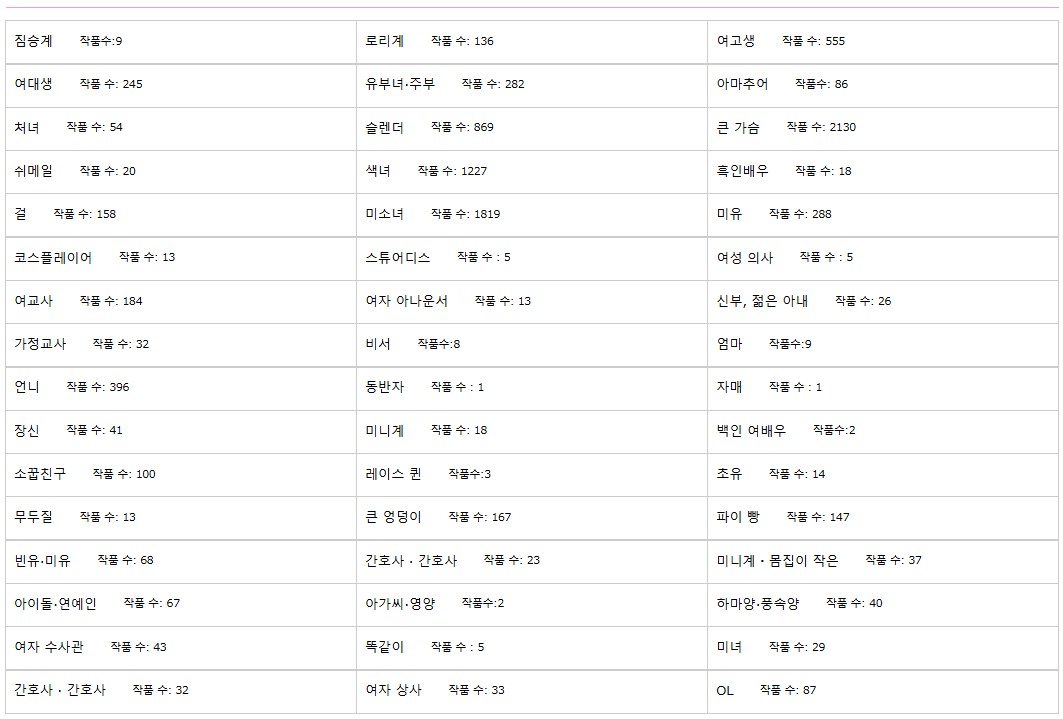The width and height of the screenshot is (1063, 719).
Task: Click the 레이스 퀸 category
Action: tap(393, 474)
